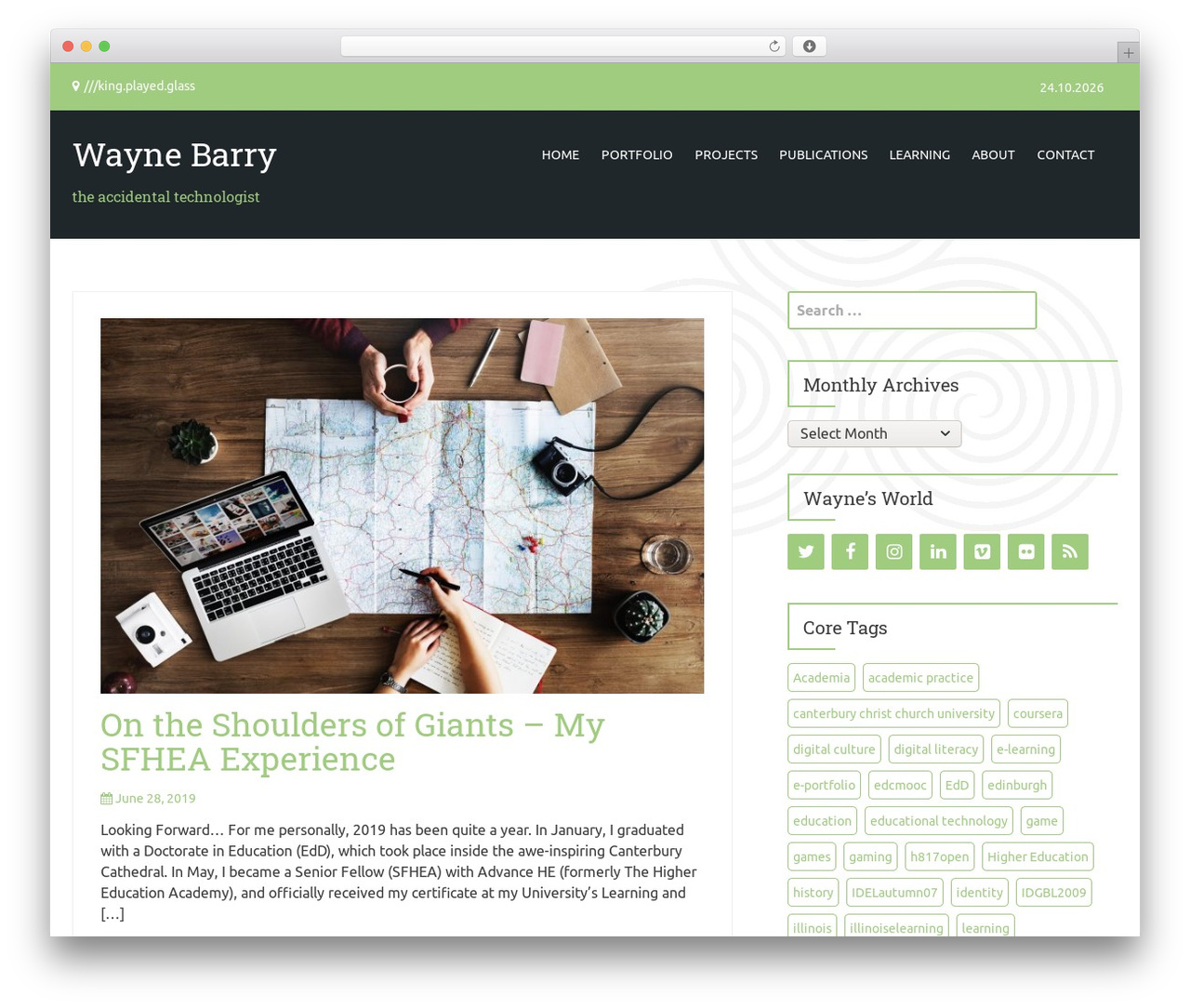Select the e-portfolio tag
Screen dimensions: 1190x1008
[x=824, y=785]
